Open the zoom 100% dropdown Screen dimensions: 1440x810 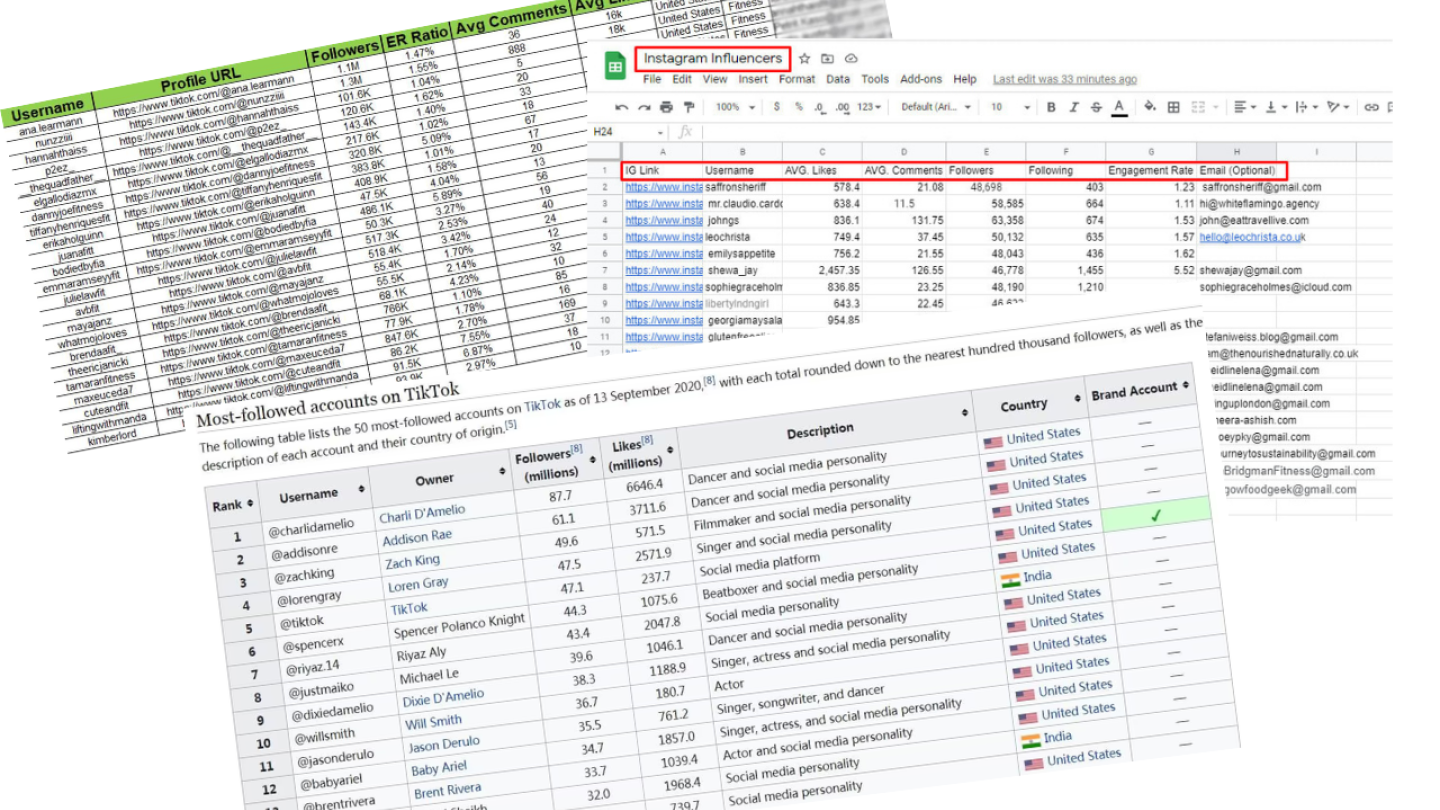click(735, 107)
